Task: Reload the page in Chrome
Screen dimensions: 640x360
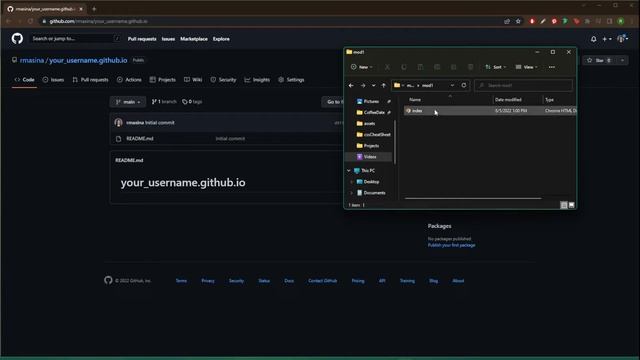Action: point(31,21)
